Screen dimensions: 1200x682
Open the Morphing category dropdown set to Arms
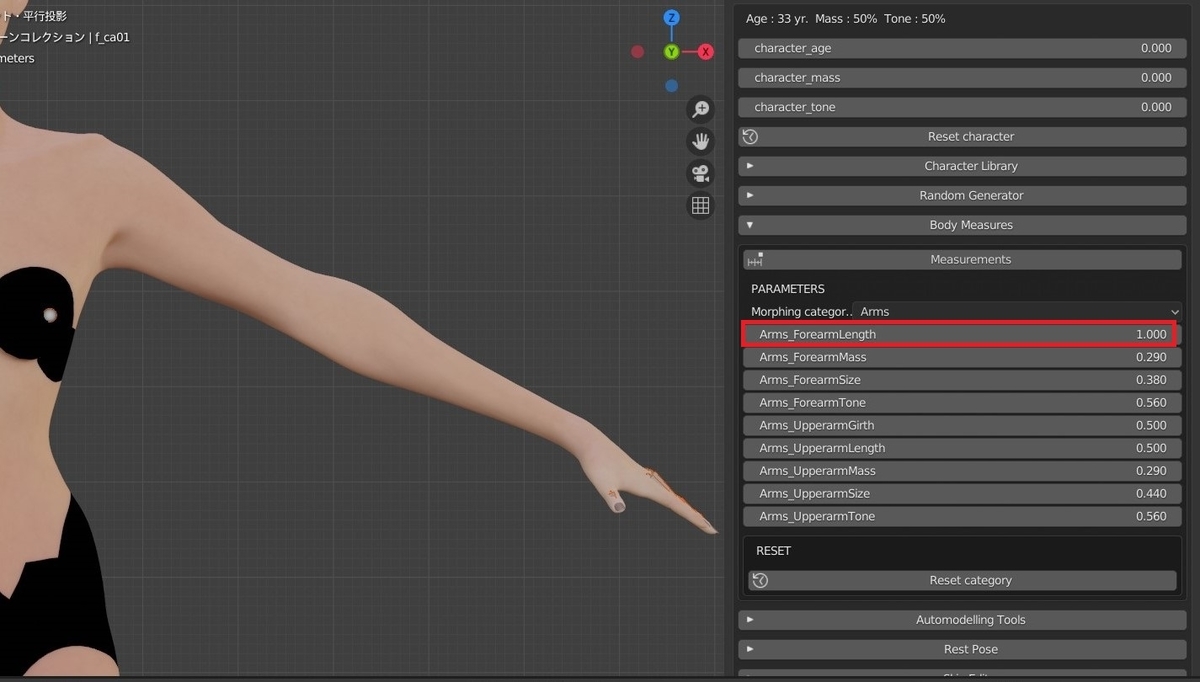click(x=1019, y=312)
